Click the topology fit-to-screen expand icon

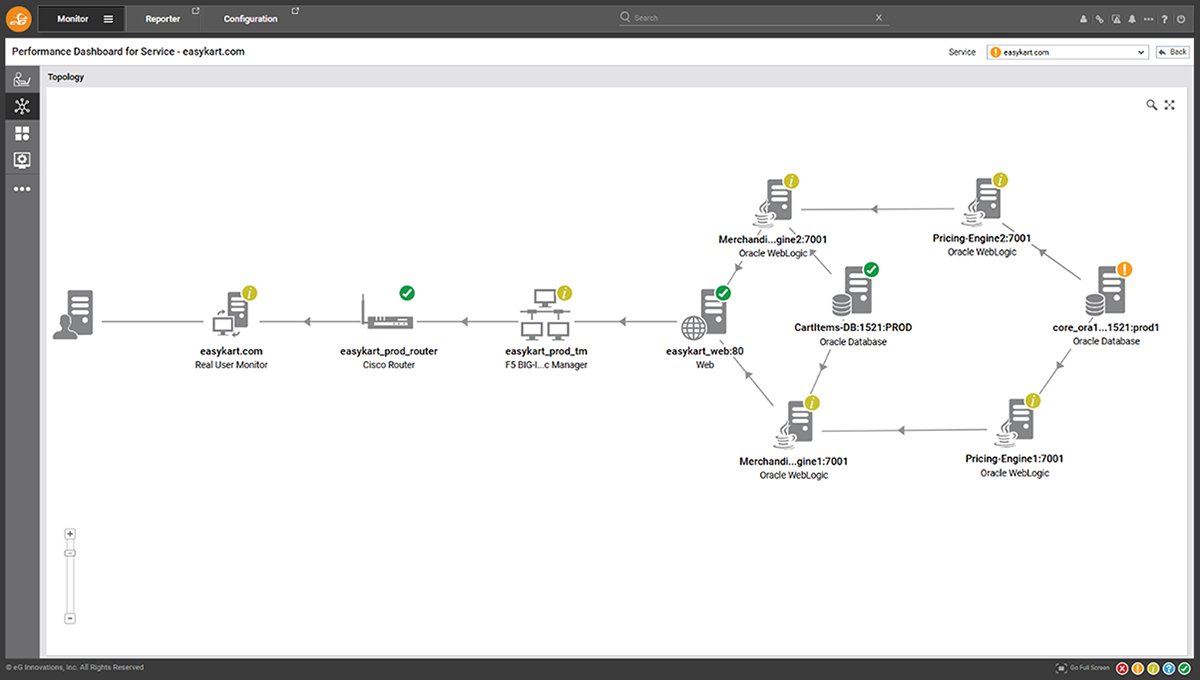tap(1170, 105)
